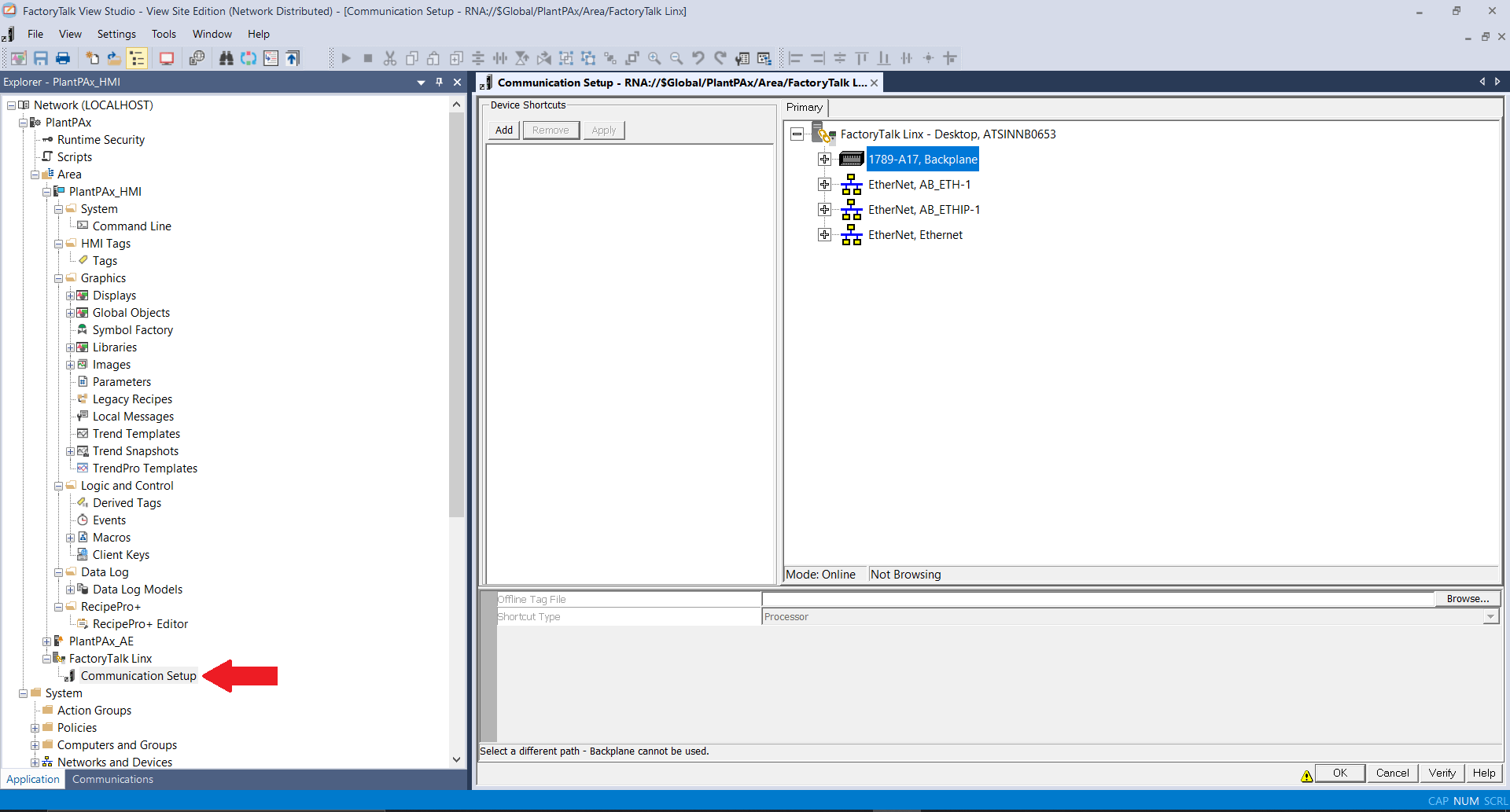Expand the EtherNet, AB_ETH-1 node

click(824, 185)
